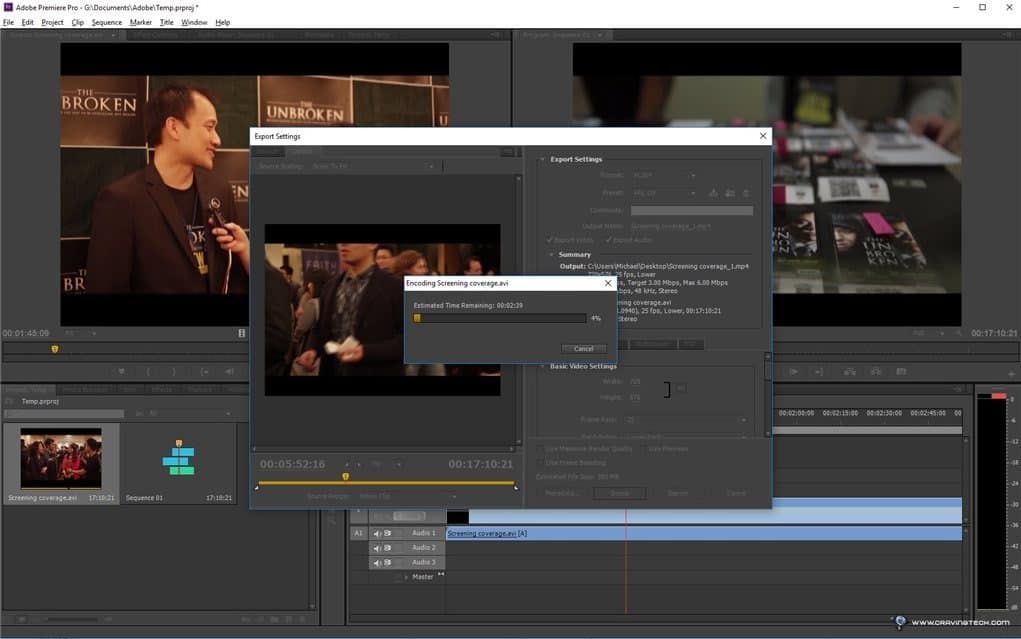Screen dimensions: 1021x639
Task: Toggle sync lock on Audio 2
Action: 387,548
